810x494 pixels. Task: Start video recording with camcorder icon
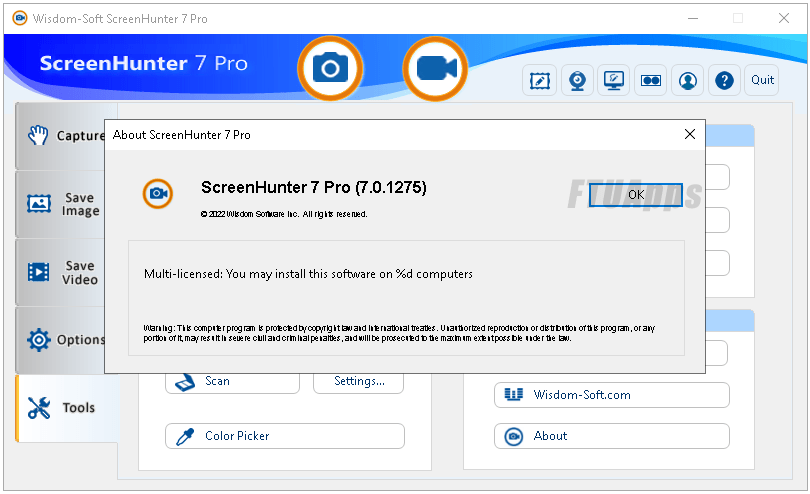pyautogui.click(x=435, y=68)
